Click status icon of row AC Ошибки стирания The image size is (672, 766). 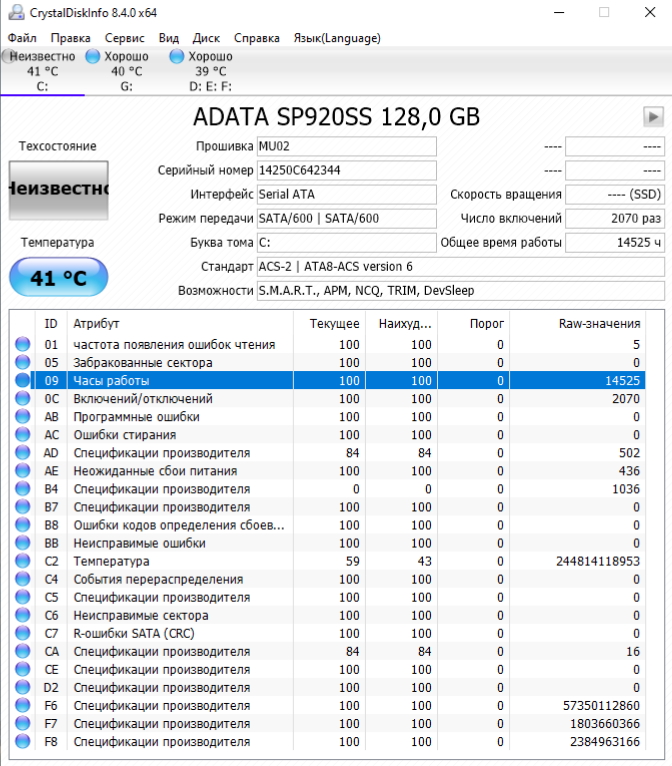pyautogui.click(x=22, y=435)
